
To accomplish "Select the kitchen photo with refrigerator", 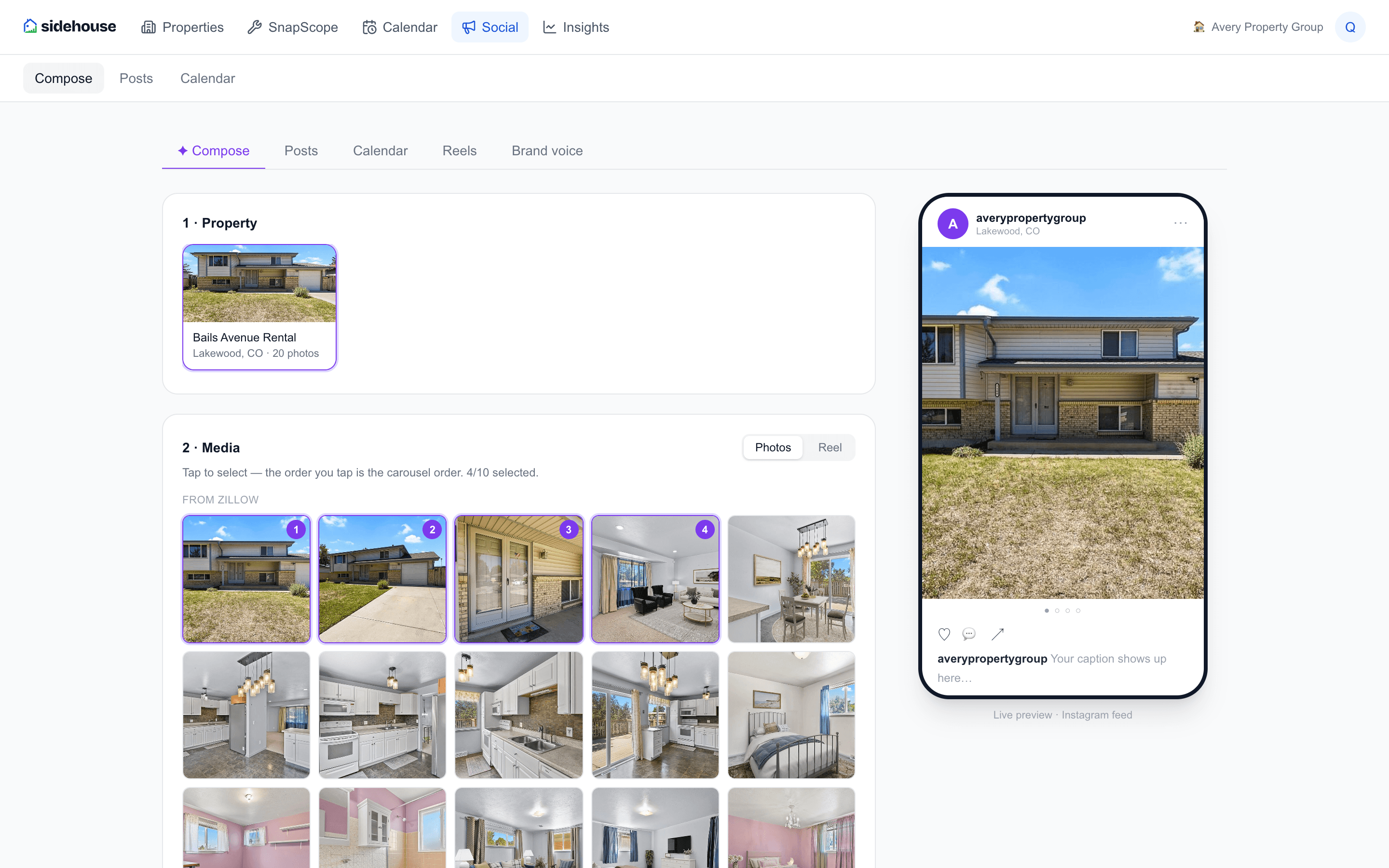I will [246, 715].
